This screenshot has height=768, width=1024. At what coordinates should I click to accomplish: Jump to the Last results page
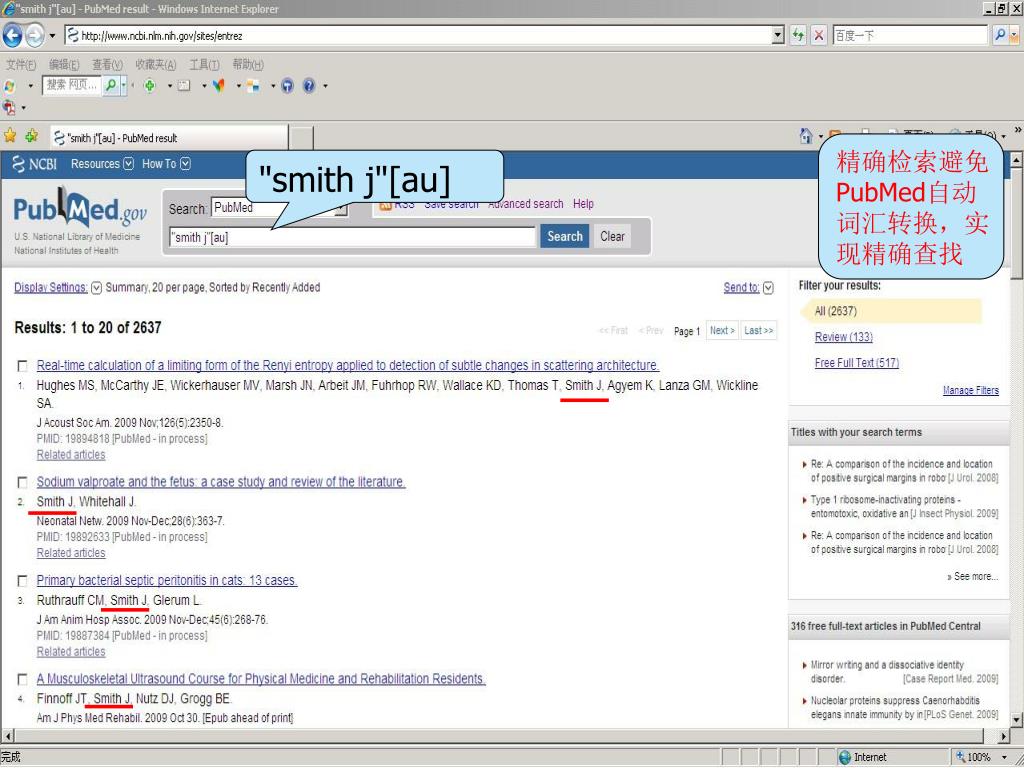758,330
